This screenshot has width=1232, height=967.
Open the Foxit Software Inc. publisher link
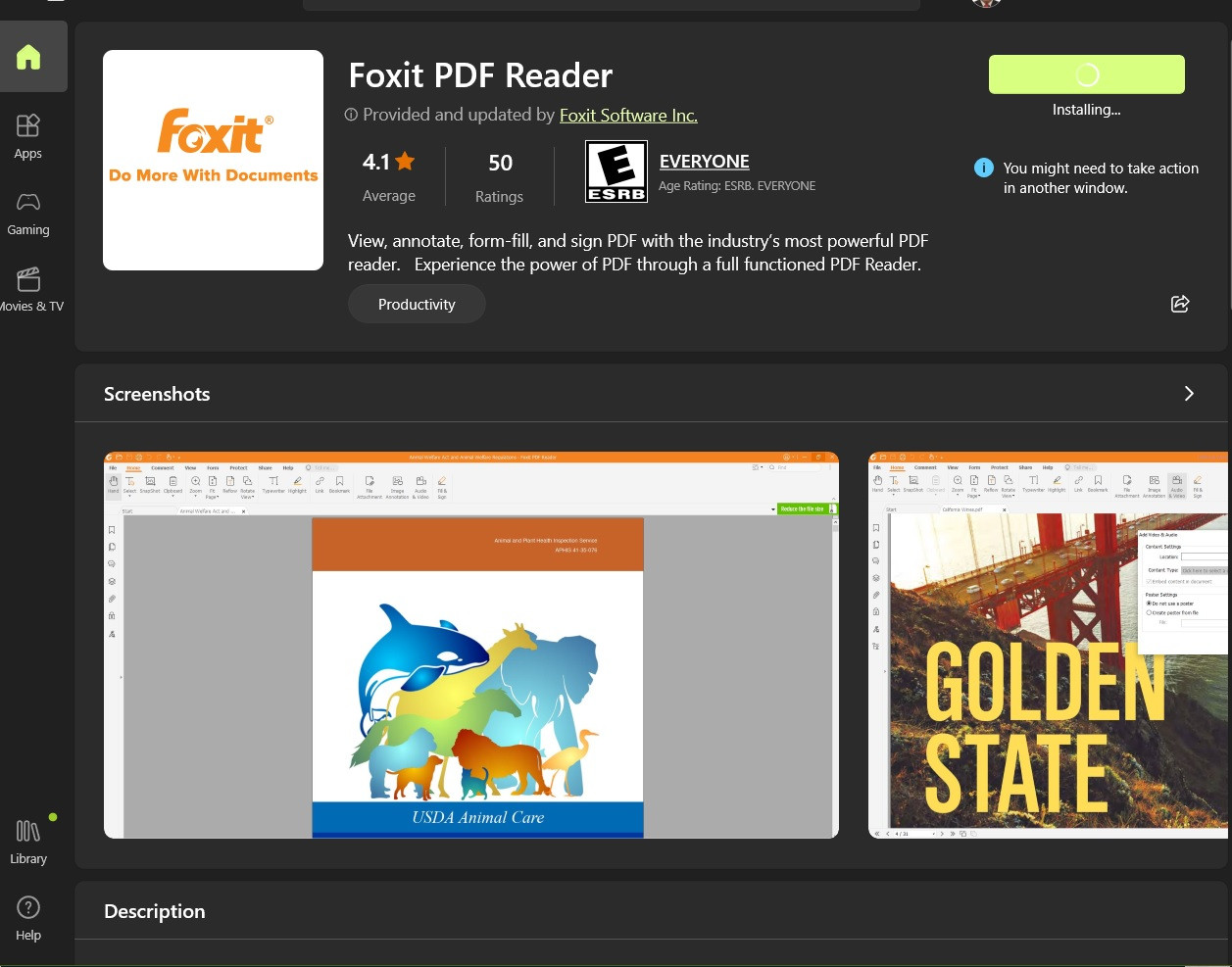[628, 115]
